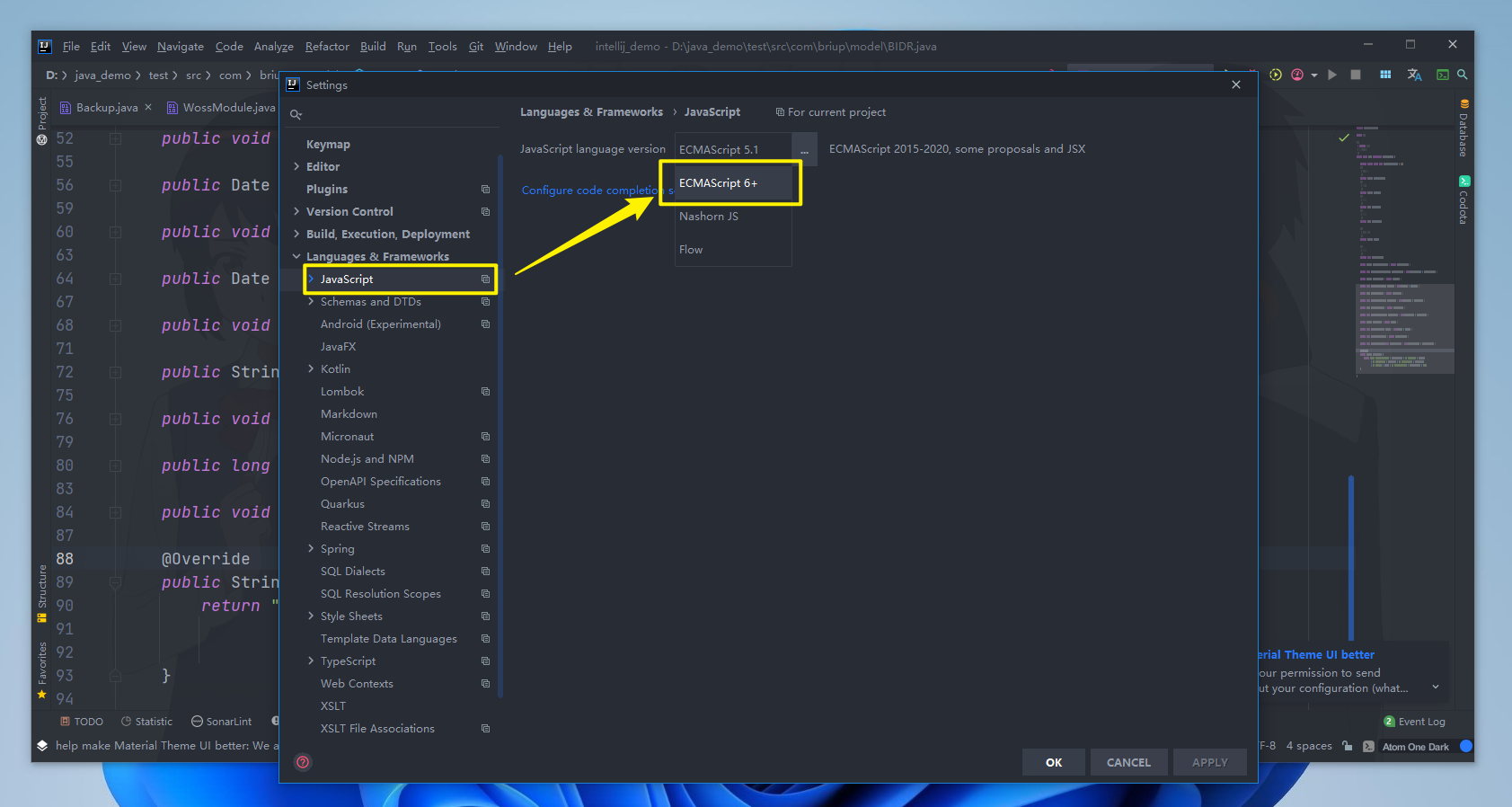This screenshot has height=807, width=1512.
Task: Expand the Style Sheets node
Action: click(311, 616)
